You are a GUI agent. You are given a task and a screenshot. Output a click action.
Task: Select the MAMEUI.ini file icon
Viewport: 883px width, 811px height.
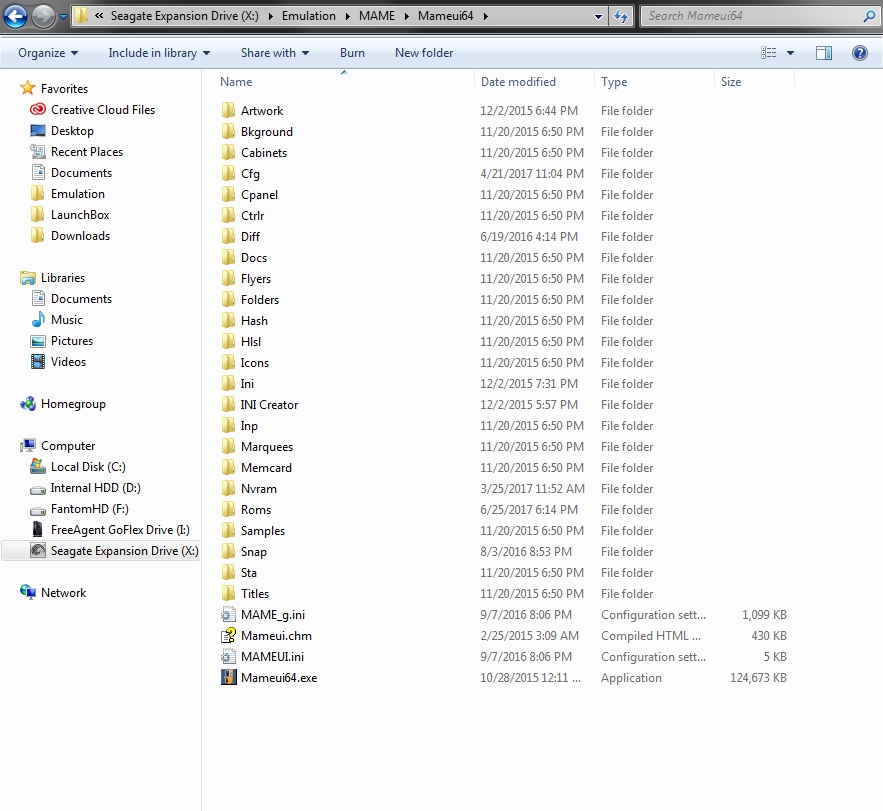(x=228, y=657)
